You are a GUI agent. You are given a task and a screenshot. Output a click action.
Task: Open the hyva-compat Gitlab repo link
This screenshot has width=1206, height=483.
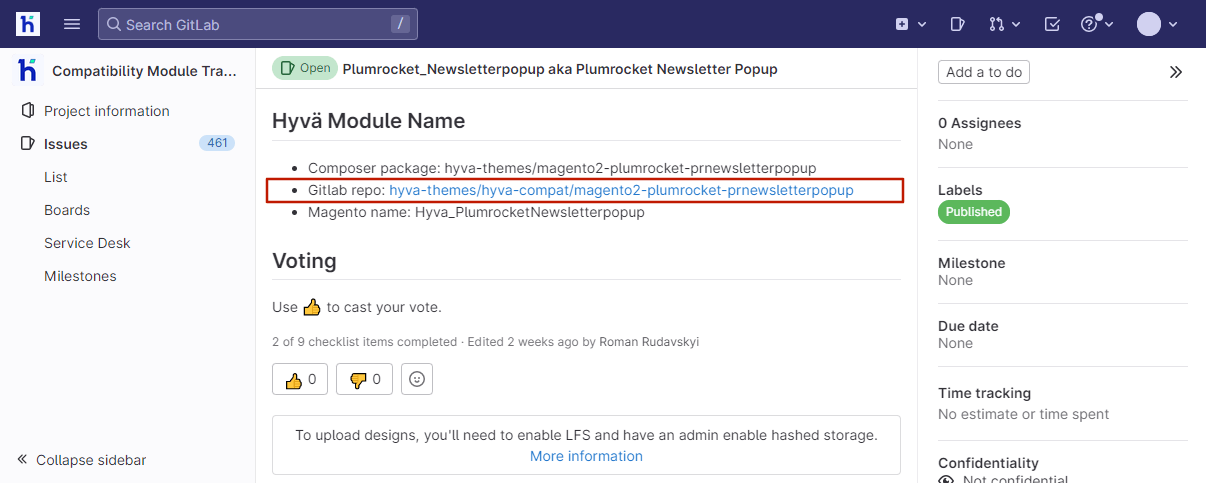tap(621, 190)
